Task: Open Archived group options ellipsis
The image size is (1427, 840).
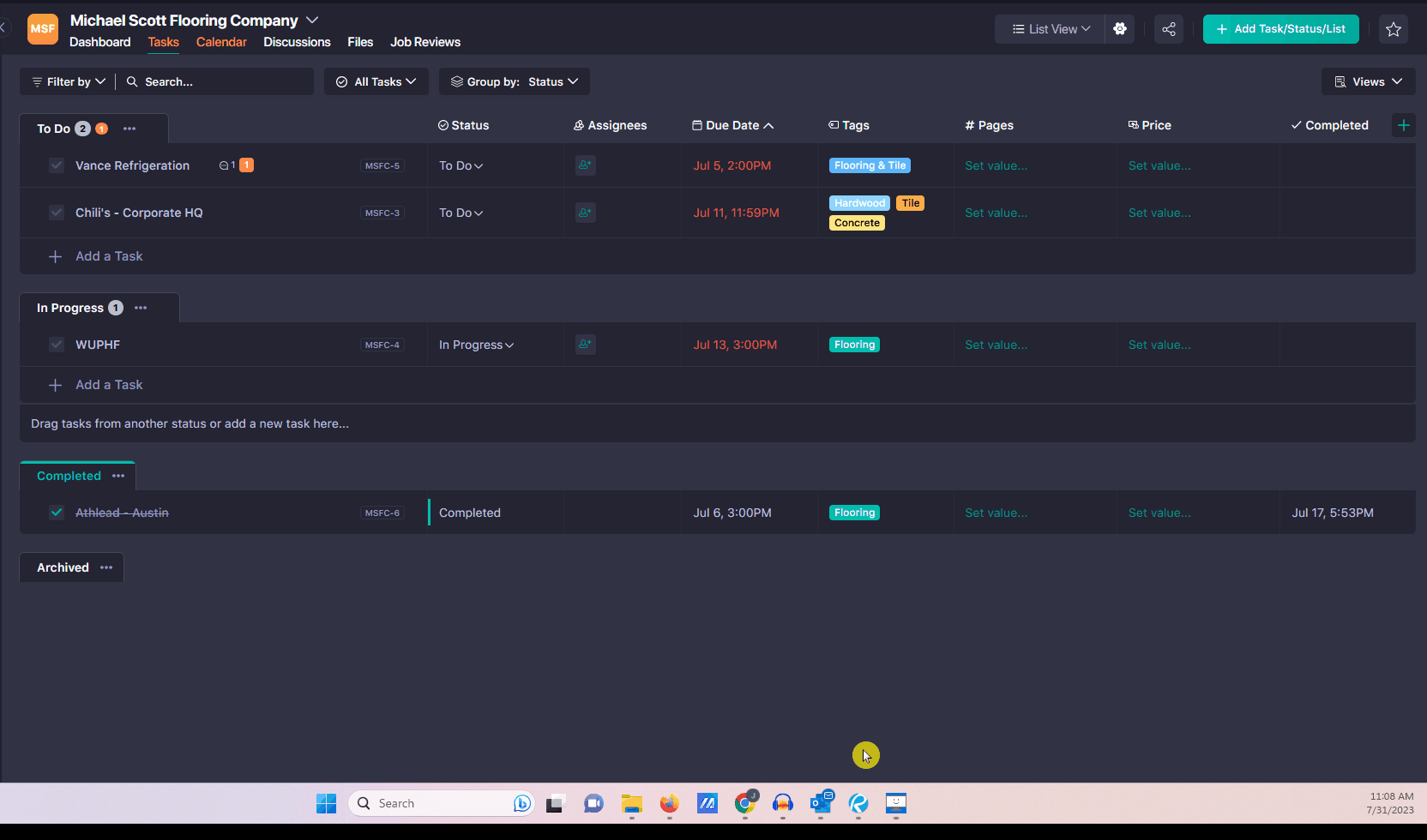Action: click(x=106, y=567)
